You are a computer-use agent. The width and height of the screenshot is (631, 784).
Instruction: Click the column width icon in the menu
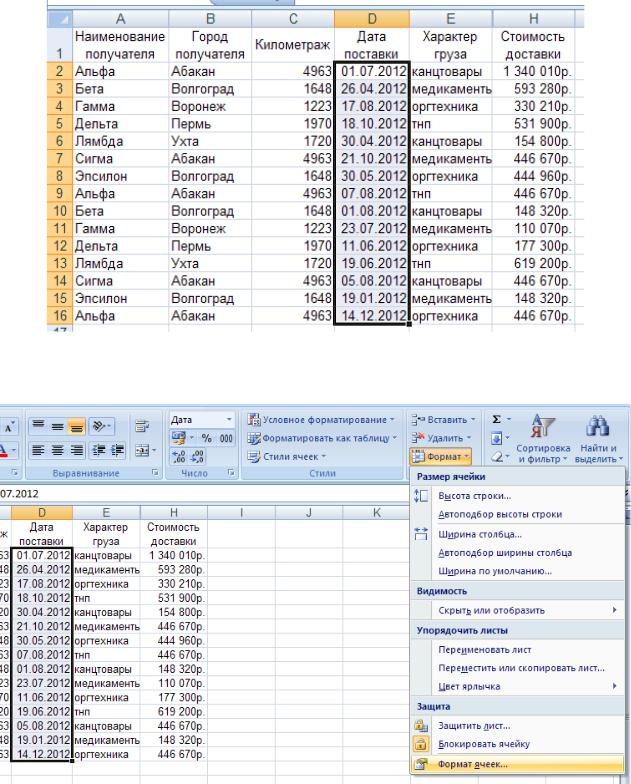(421, 534)
